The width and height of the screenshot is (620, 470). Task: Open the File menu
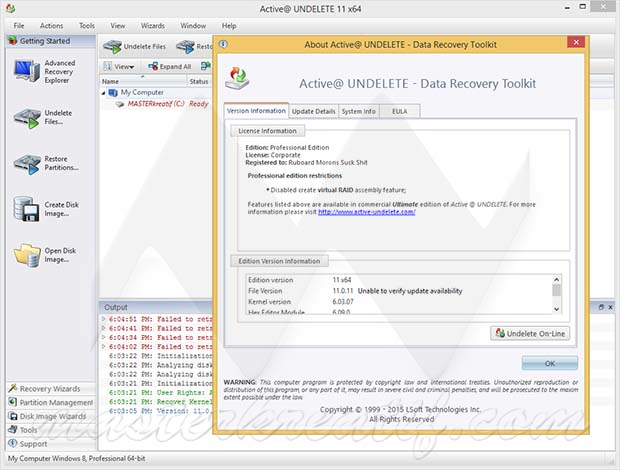pyautogui.click(x=19, y=26)
